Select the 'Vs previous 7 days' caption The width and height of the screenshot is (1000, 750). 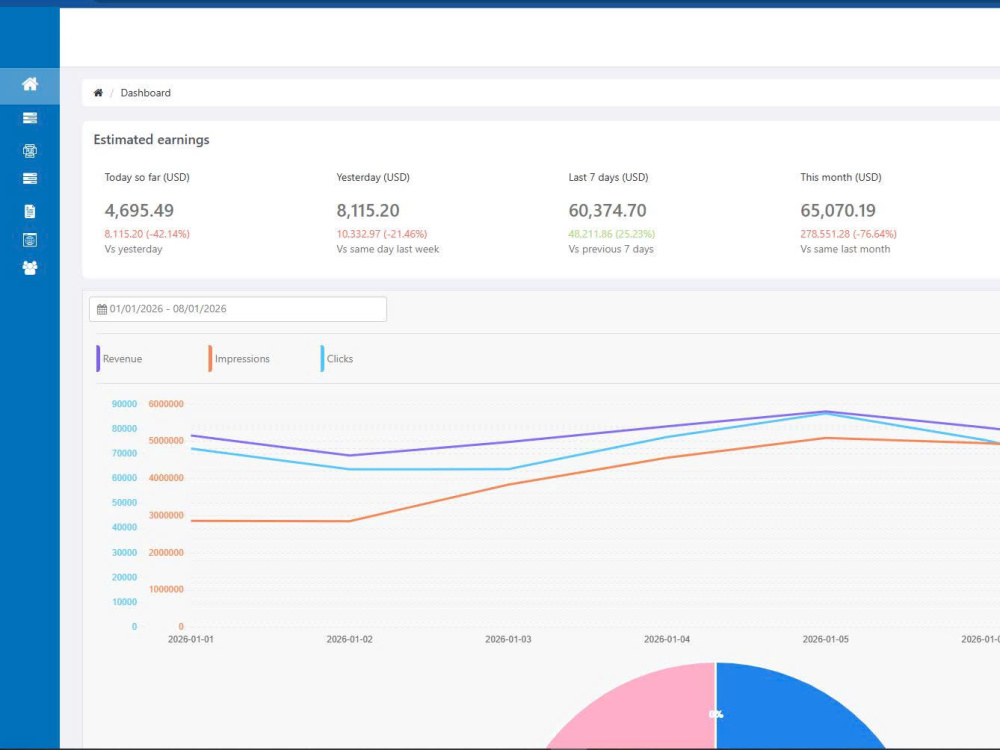click(x=611, y=249)
